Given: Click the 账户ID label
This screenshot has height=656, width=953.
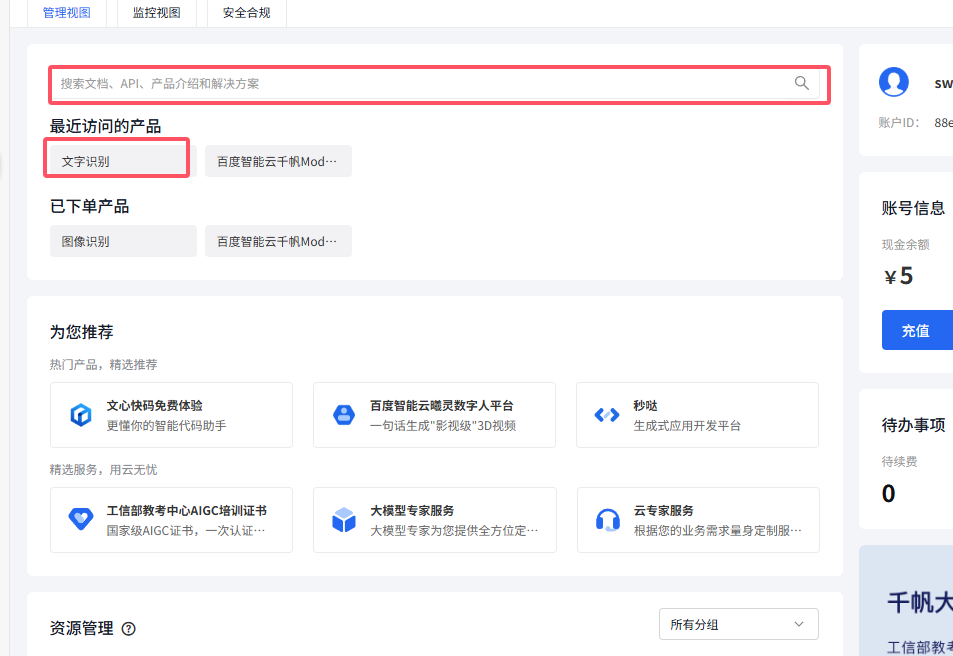Looking at the screenshot, I should coord(898,123).
